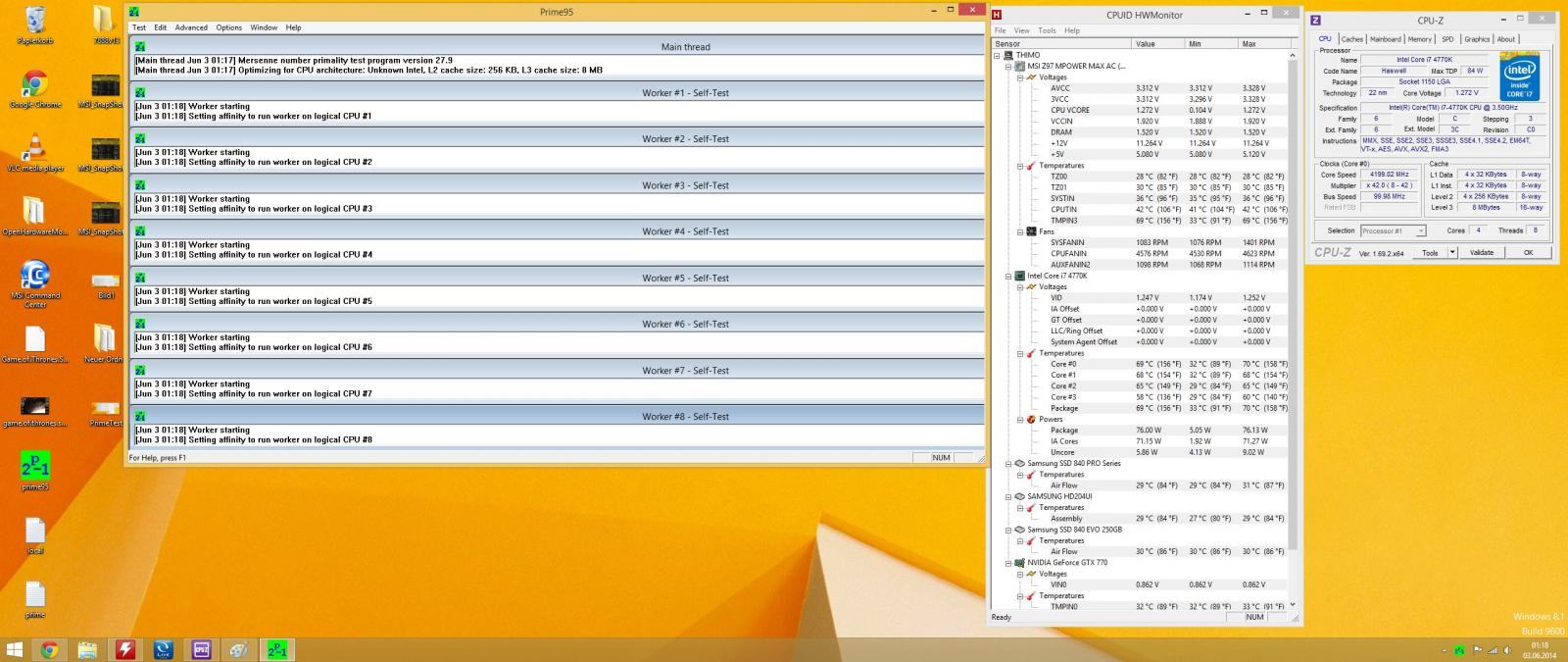Click the Prime95 title bar app icon
Image resolution: width=1568 pixels, height=662 pixels.
tap(134, 12)
